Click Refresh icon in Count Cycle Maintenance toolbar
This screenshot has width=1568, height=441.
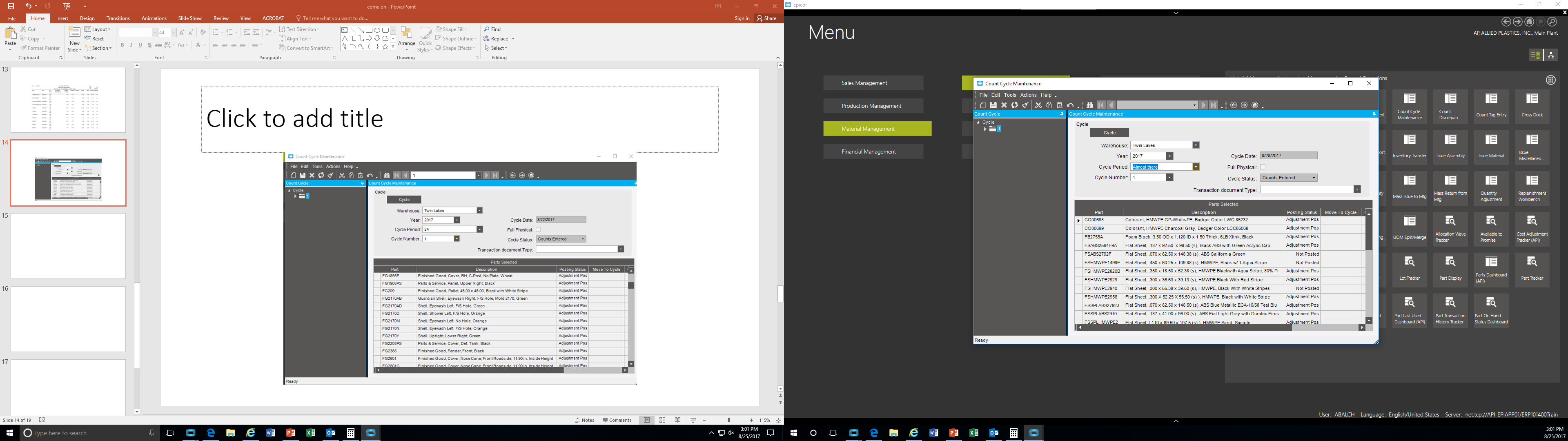(x=1015, y=105)
